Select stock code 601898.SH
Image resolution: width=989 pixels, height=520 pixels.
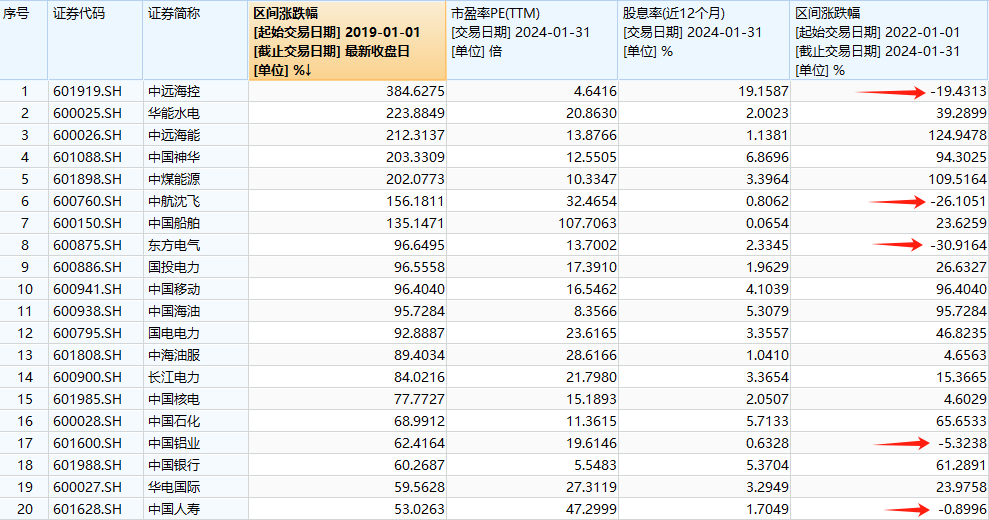(87, 179)
